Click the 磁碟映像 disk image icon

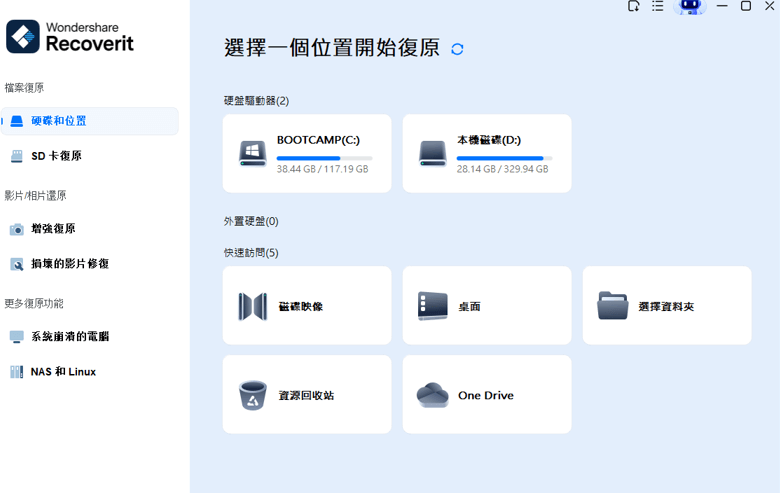[253, 306]
